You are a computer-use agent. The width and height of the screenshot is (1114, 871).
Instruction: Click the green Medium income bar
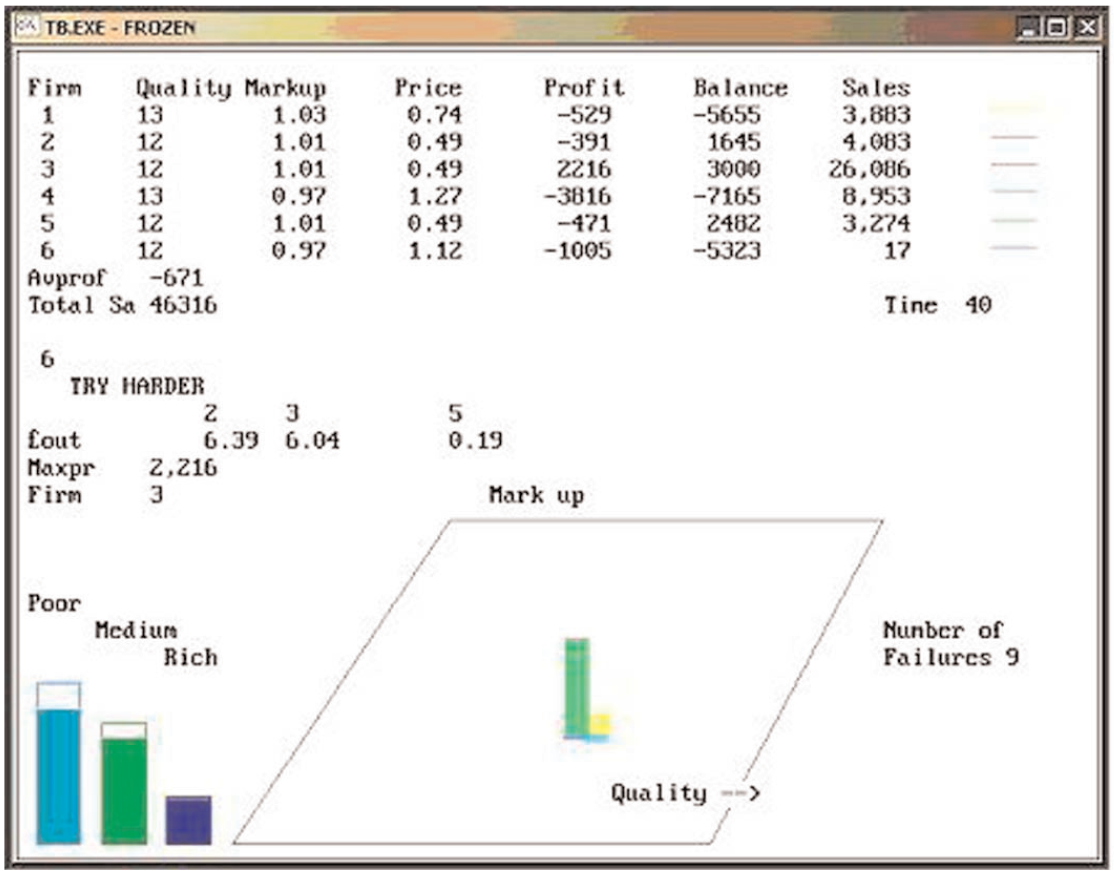coord(124,790)
